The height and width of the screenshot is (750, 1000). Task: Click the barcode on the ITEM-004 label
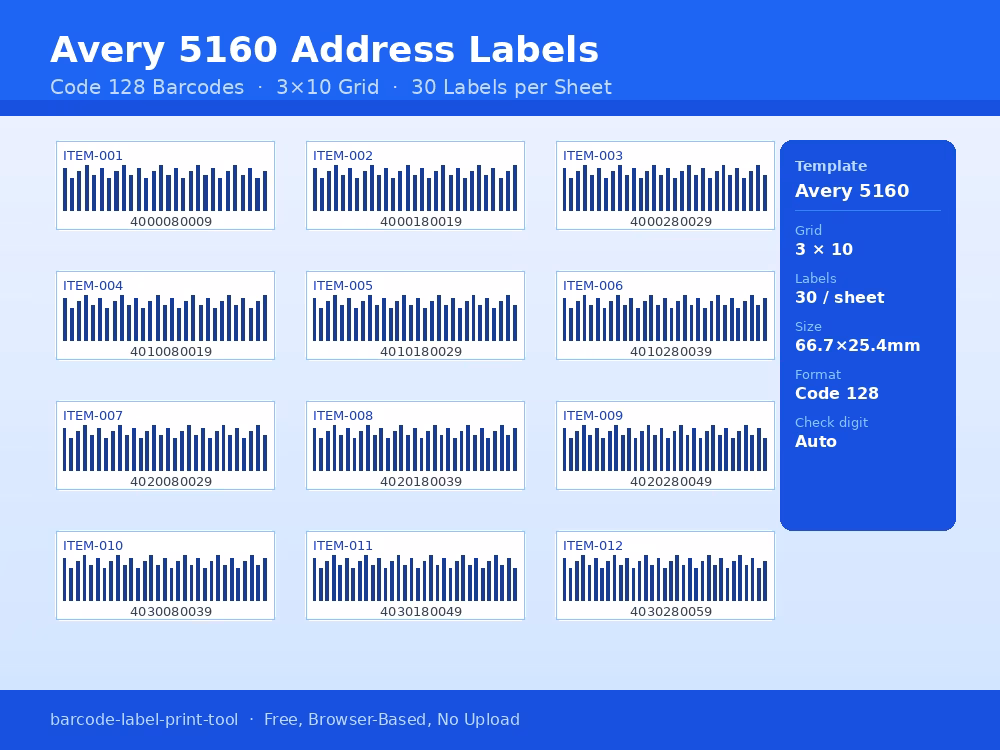165,318
